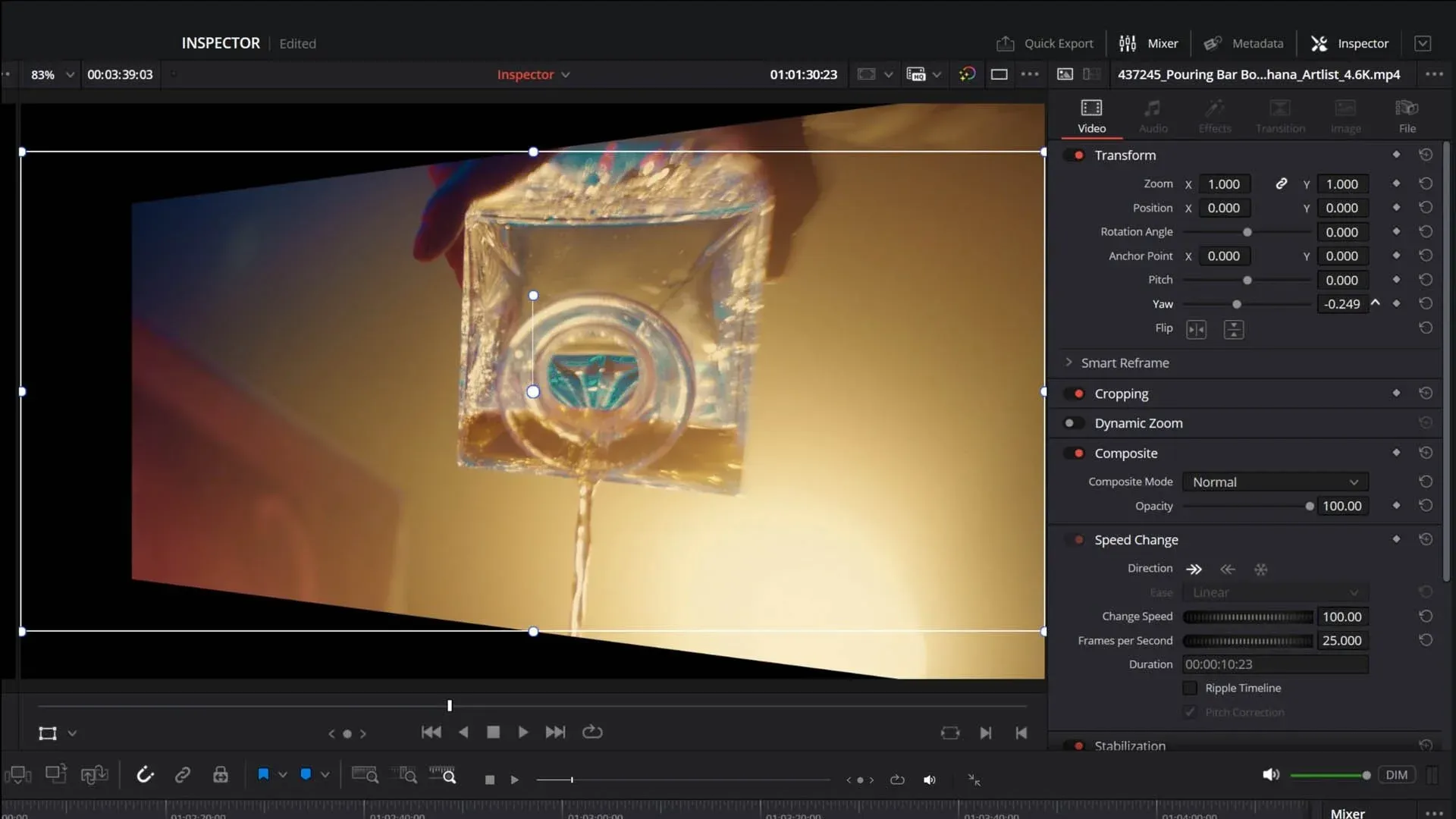Jump to first frame in viewer

431,732
